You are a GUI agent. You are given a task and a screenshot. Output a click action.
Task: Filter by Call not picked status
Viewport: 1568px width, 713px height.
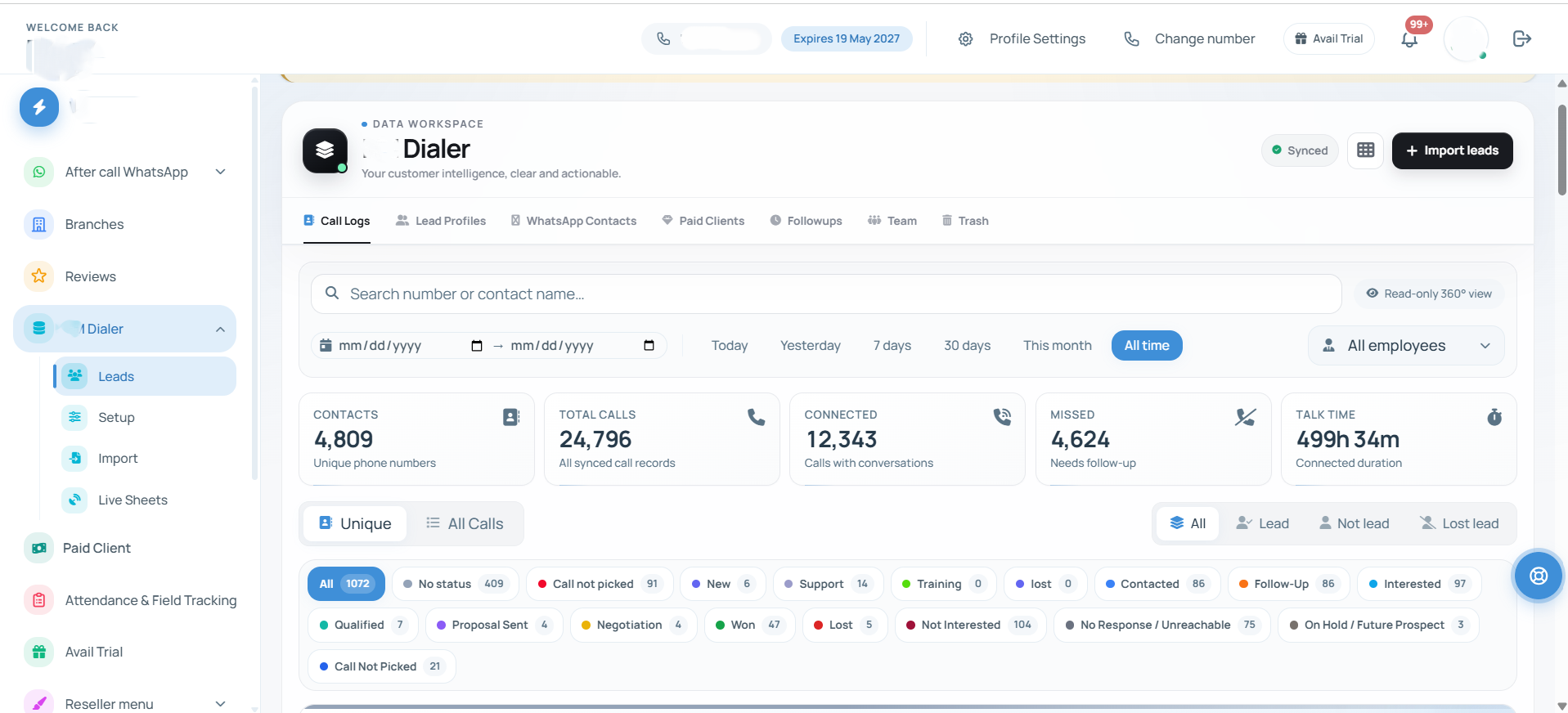[600, 584]
